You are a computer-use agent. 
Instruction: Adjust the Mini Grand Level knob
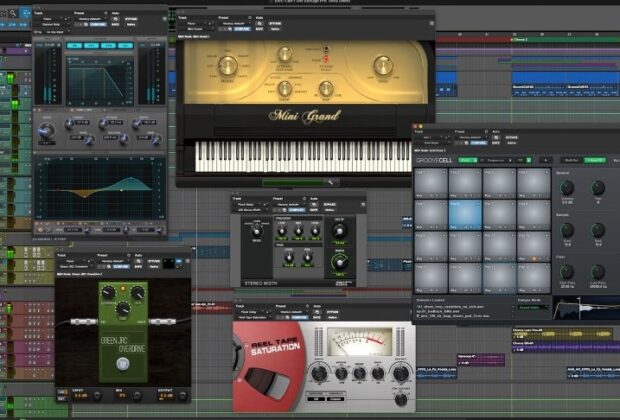pyautogui.click(x=382, y=65)
